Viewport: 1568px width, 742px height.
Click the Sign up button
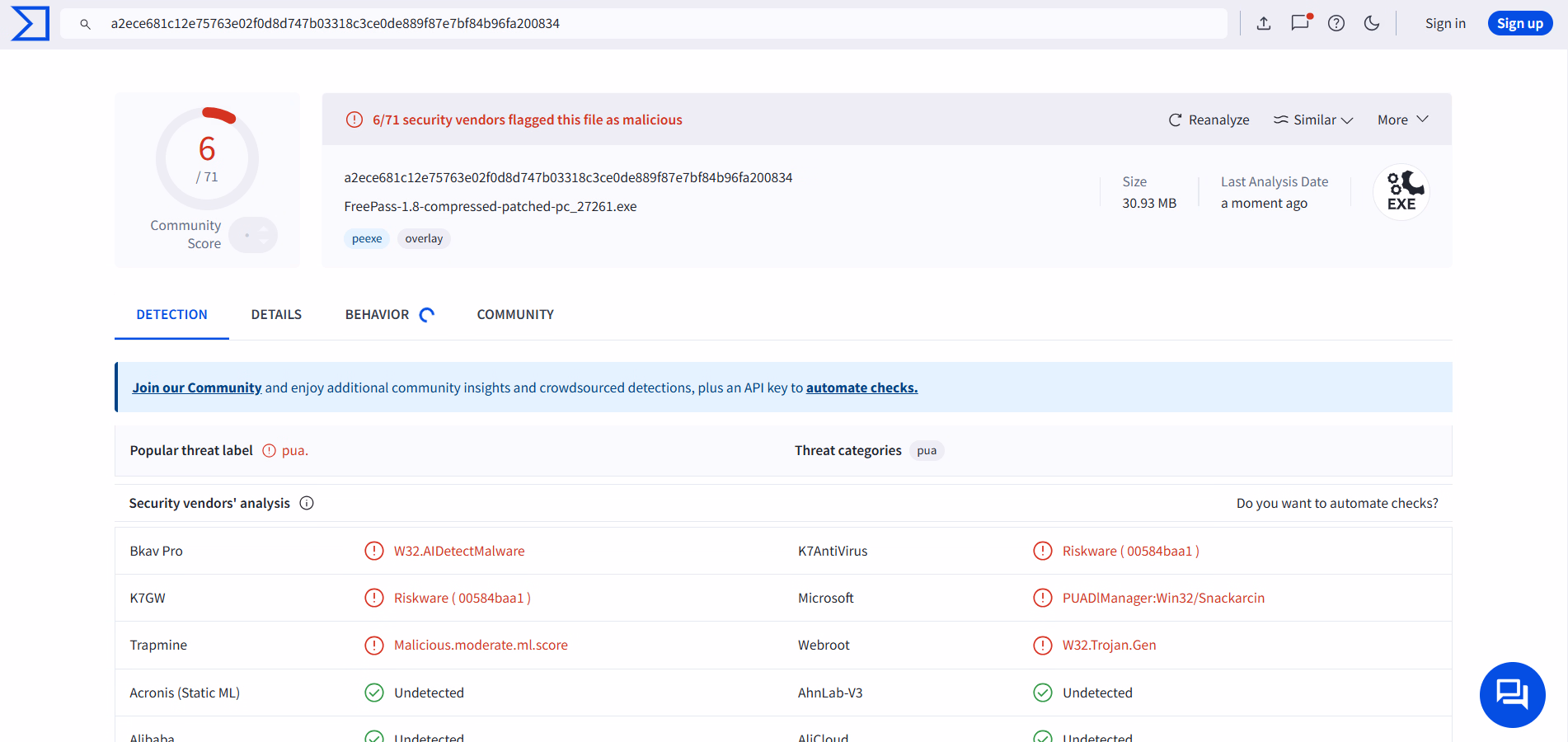[1520, 23]
